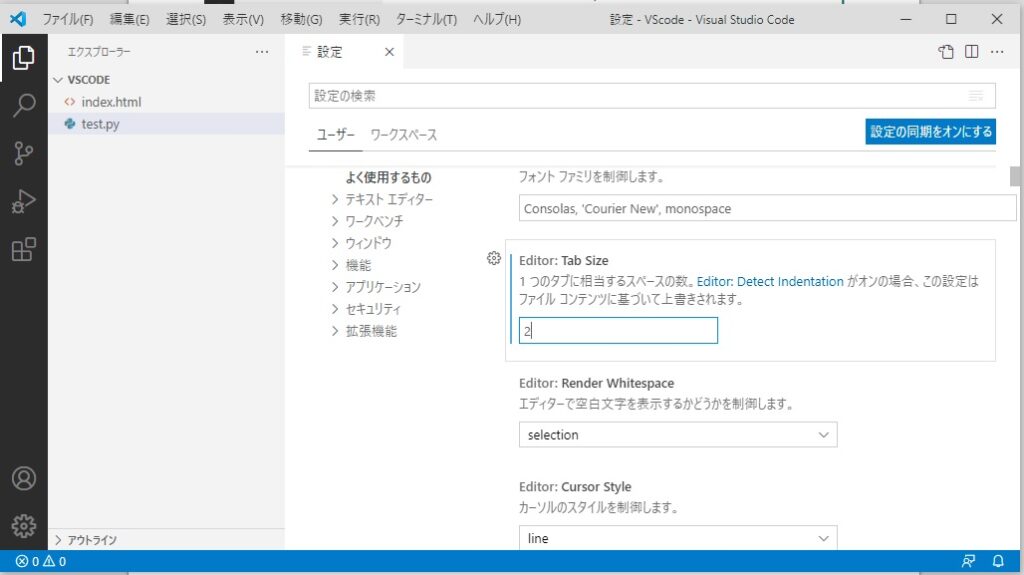Click the VS Code logo in title bar
The image size is (1024, 575).
click(x=18, y=19)
